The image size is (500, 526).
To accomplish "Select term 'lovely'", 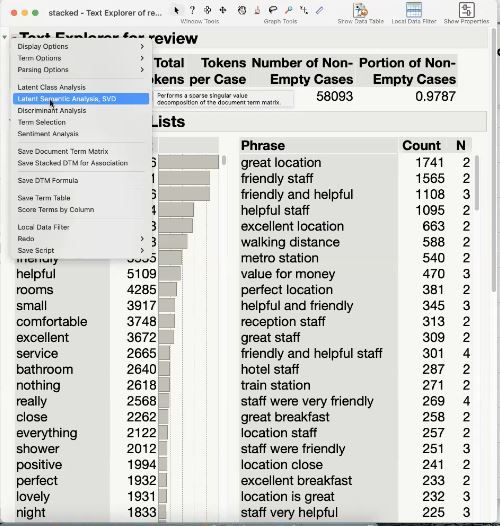I will (x=33, y=497).
